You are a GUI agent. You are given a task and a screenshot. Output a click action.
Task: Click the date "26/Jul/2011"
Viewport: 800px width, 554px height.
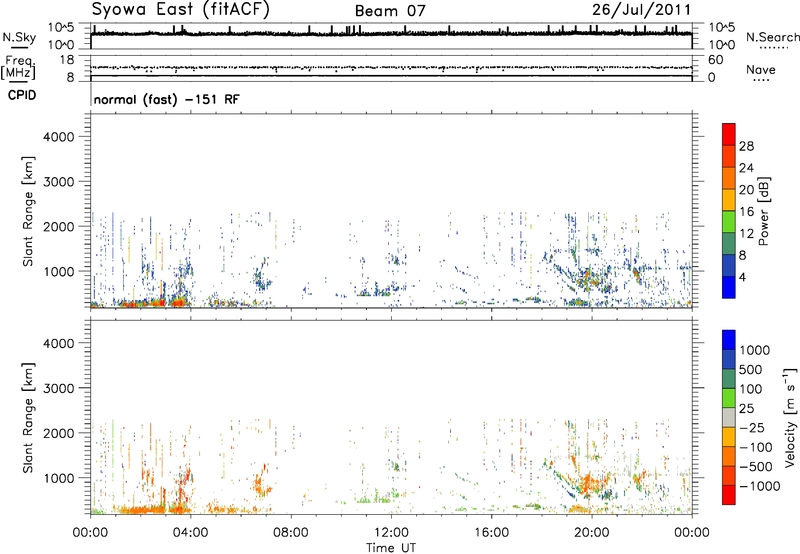[x=641, y=10]
